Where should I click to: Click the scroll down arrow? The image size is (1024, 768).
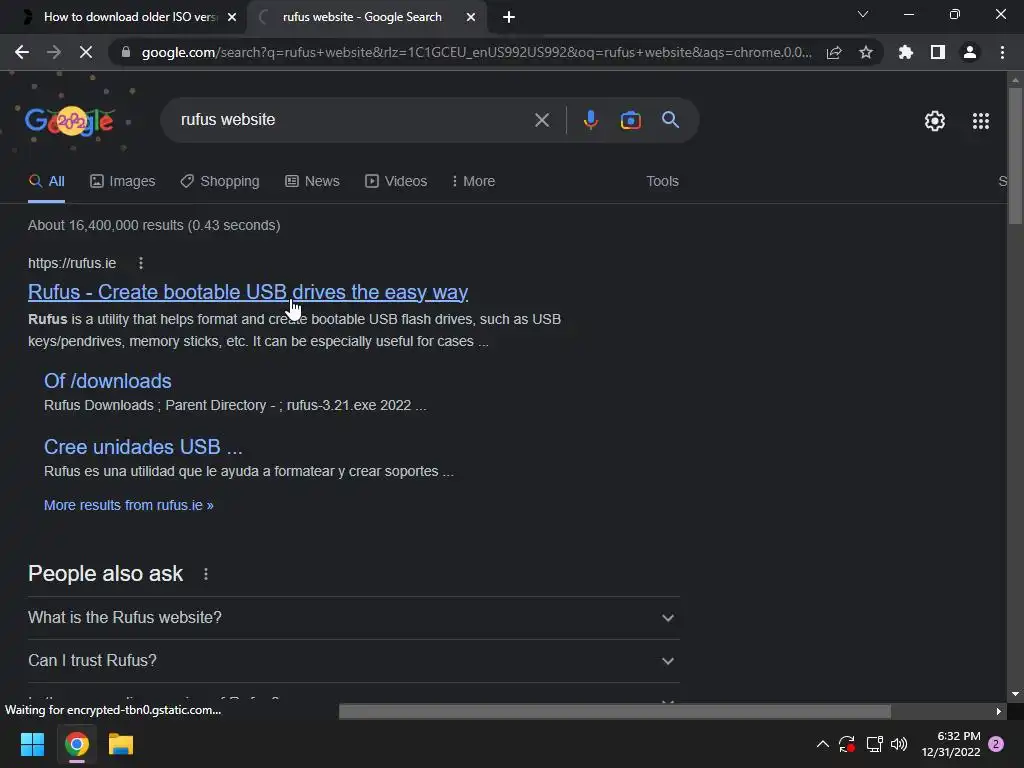(1015, 694)
